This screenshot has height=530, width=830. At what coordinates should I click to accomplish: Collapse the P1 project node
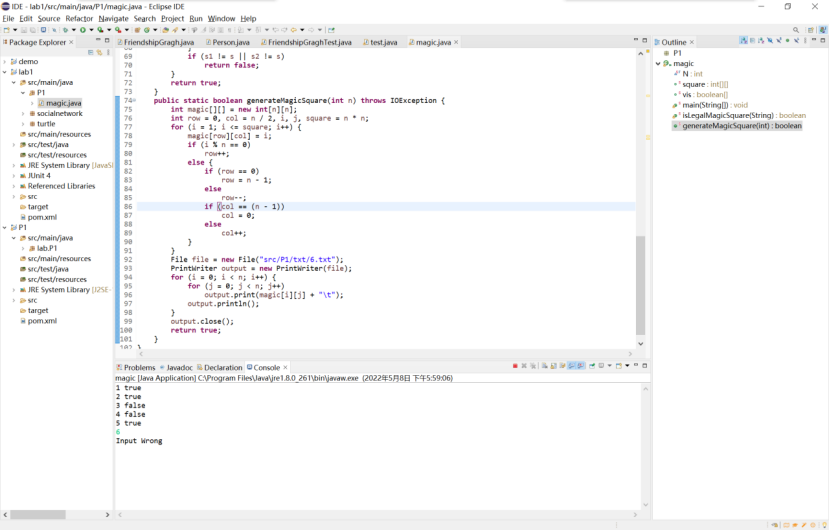point(5,228)
